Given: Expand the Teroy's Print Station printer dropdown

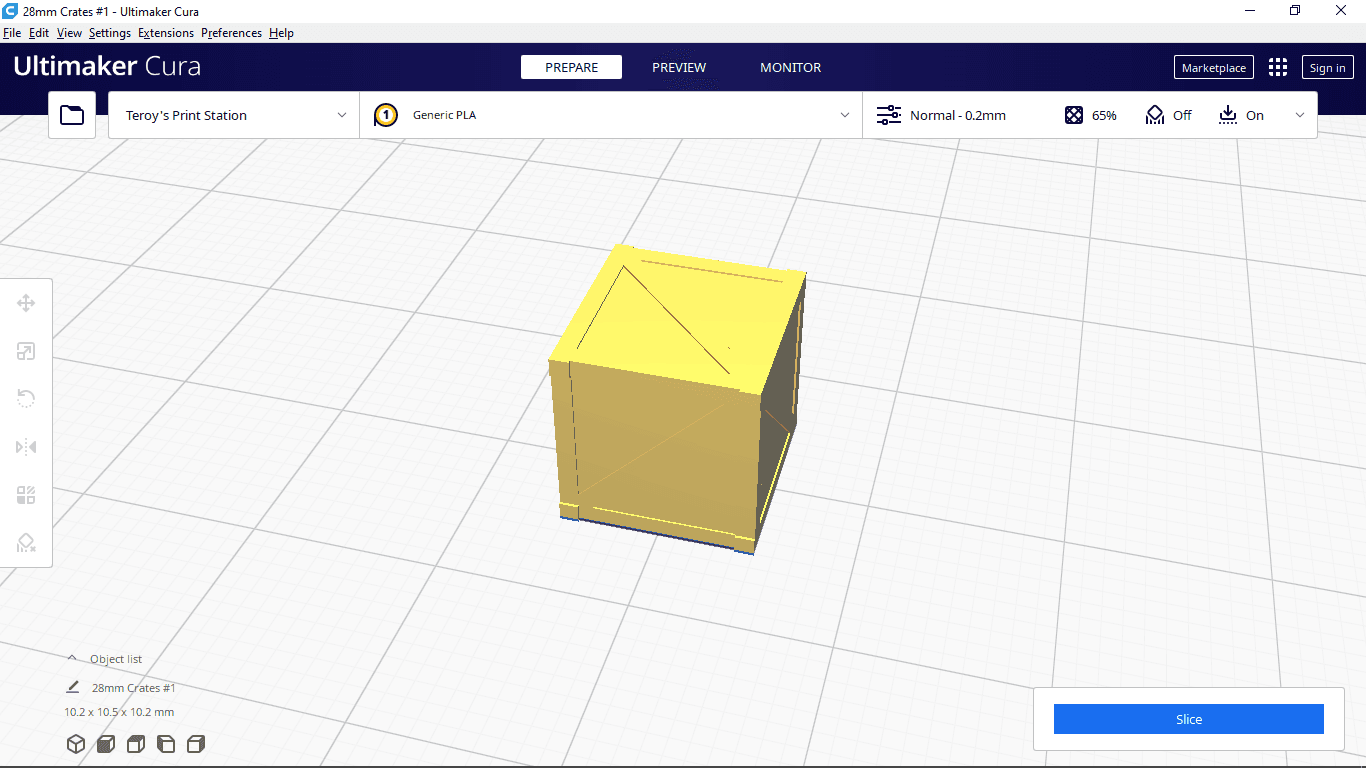Looking at the screenshot, I should click(x=234, y=115).
